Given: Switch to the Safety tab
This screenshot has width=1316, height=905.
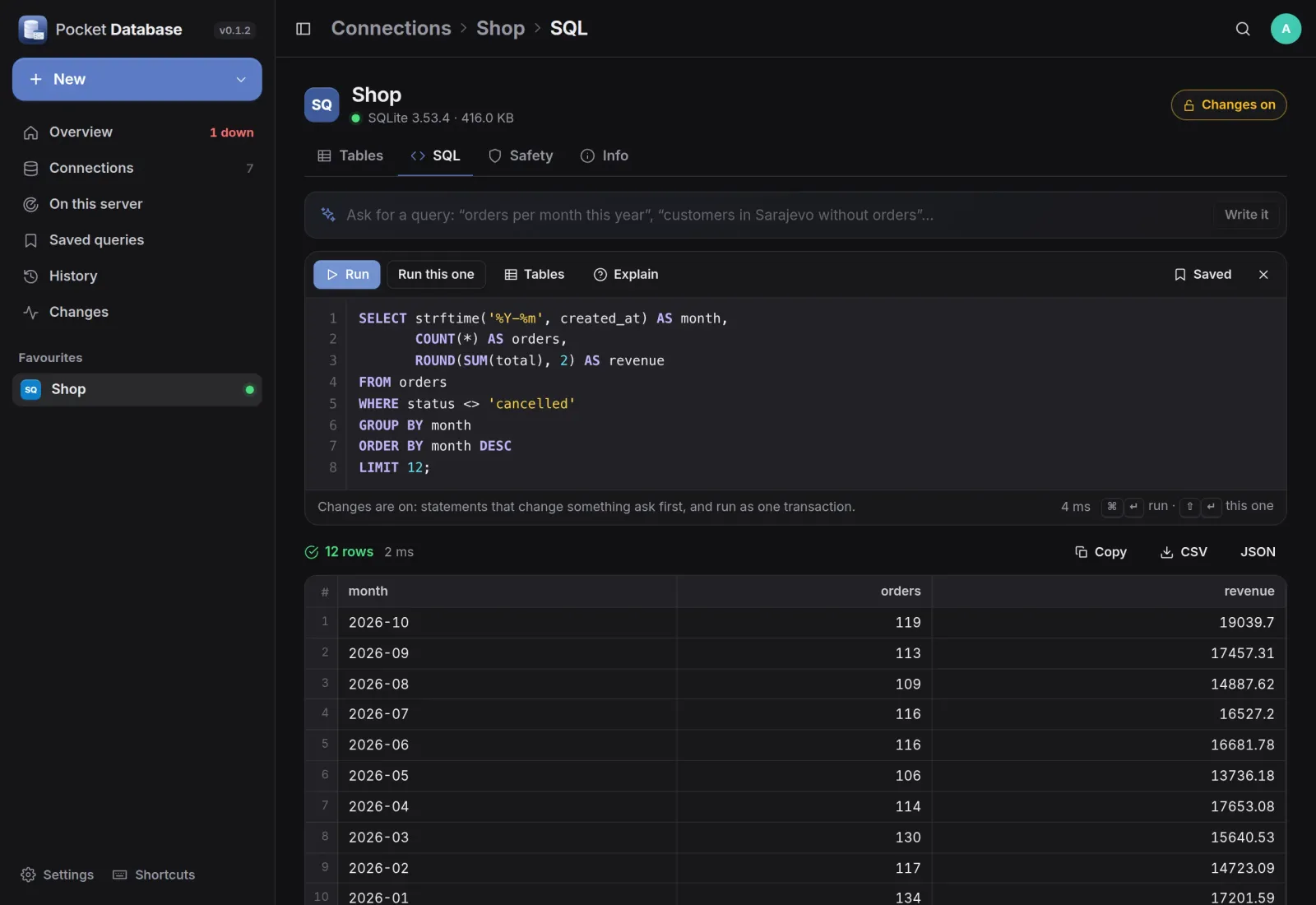Looking at the screenshot, I should coord(521,156).
